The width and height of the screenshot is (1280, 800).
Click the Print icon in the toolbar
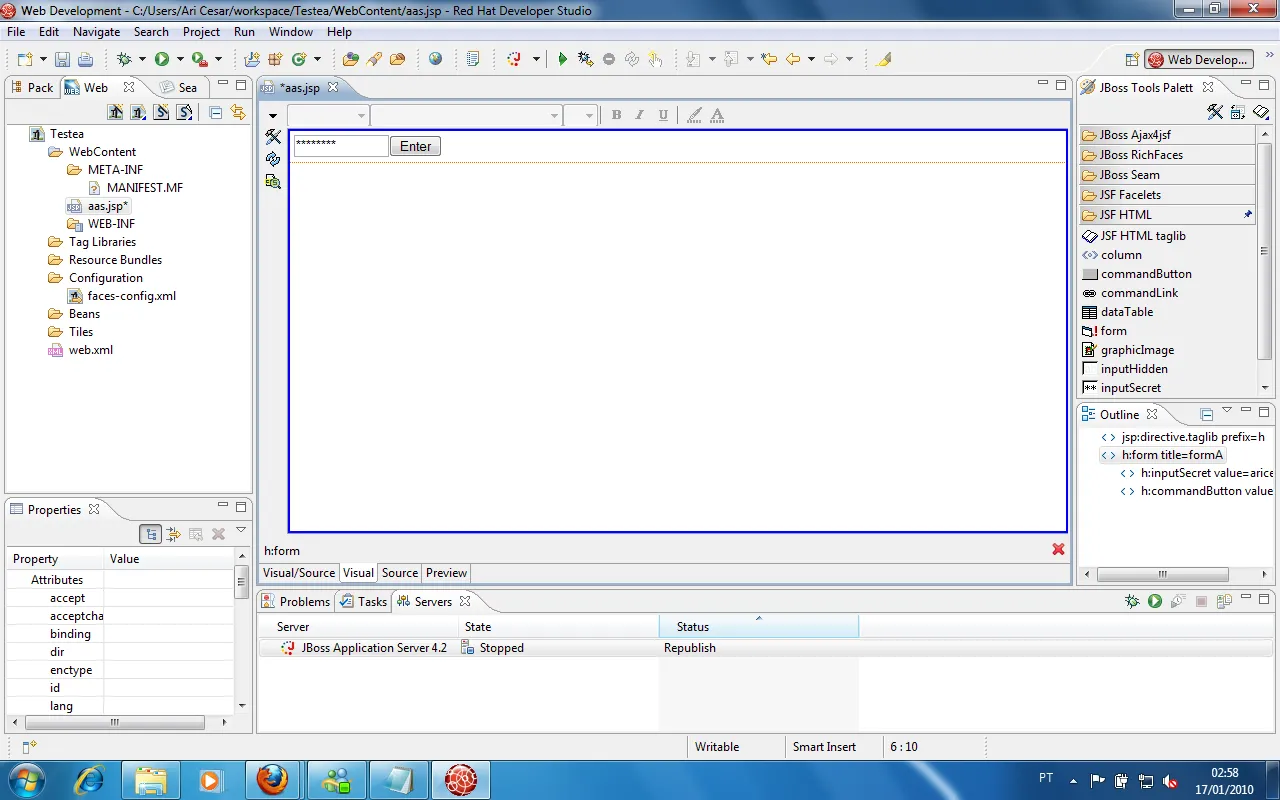coord(85,60)
